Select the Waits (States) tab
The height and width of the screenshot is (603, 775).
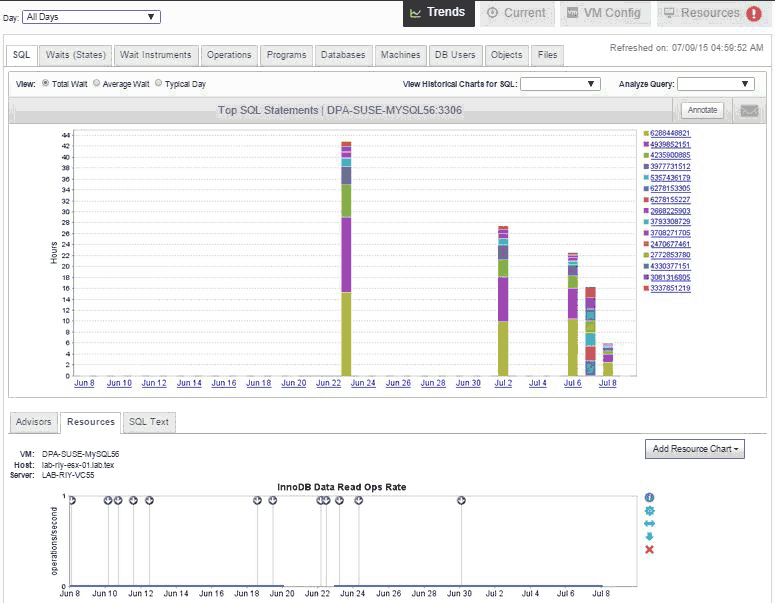point(76,55)
